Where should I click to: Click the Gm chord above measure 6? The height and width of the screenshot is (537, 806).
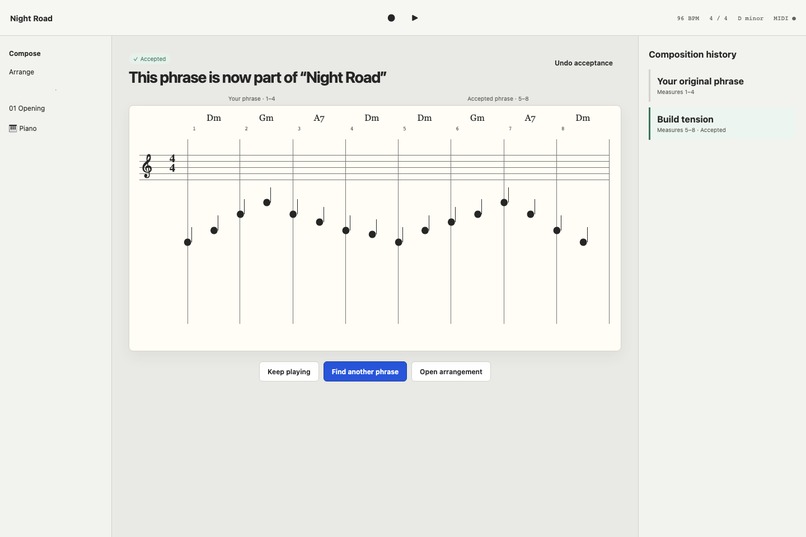tap(477, 118)
